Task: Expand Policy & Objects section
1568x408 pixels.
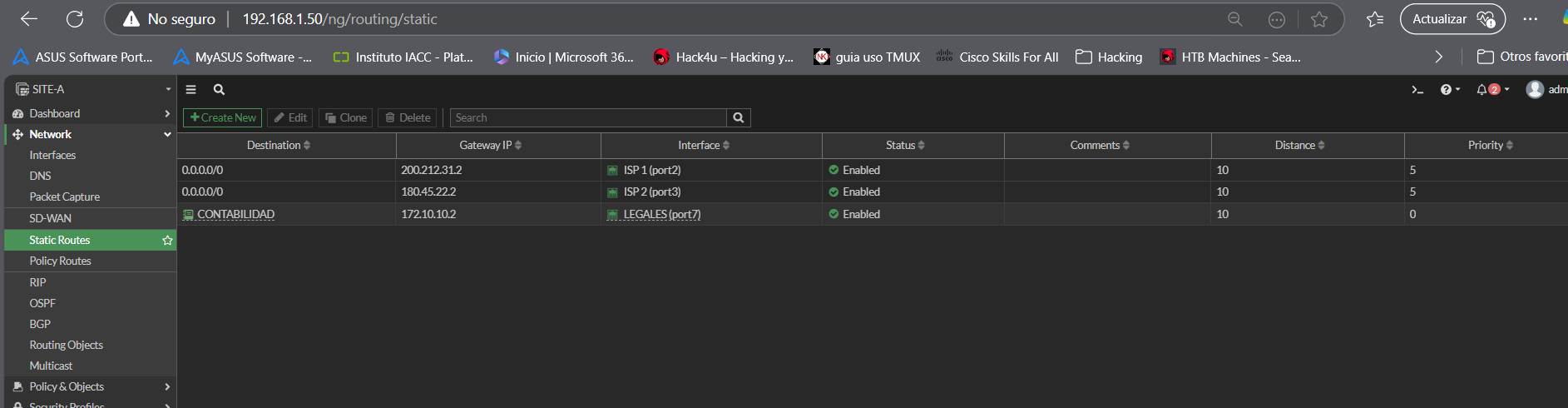Action: [x=90, y=387]
